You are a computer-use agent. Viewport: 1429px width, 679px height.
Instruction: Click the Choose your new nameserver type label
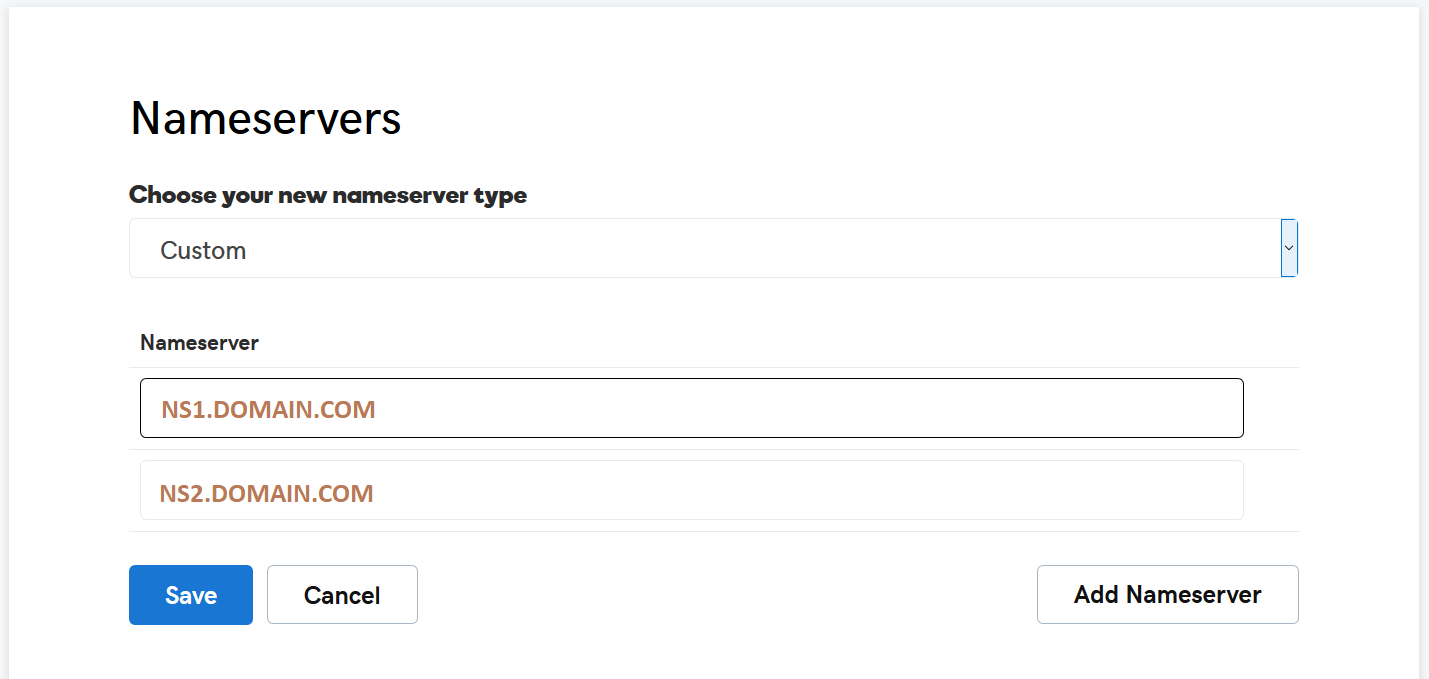(x=328, y=195)
